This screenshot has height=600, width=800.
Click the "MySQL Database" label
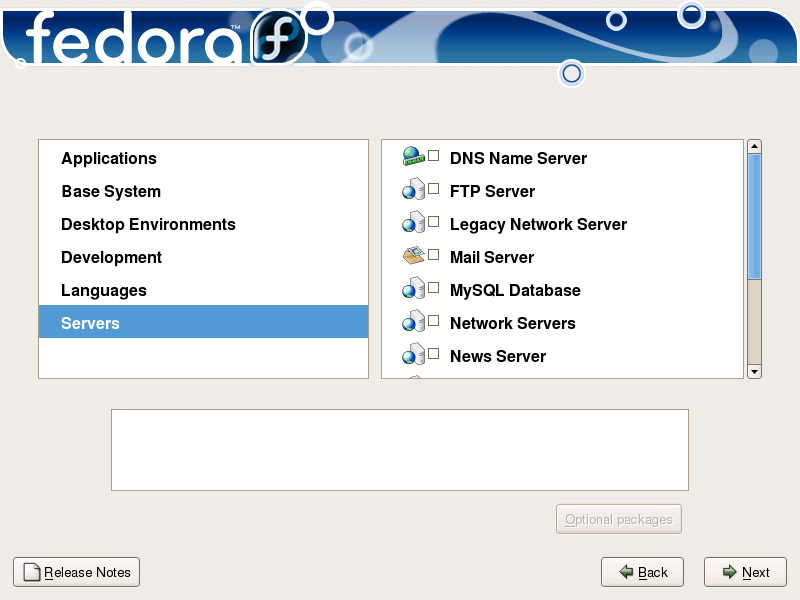[x=515, y=290]
